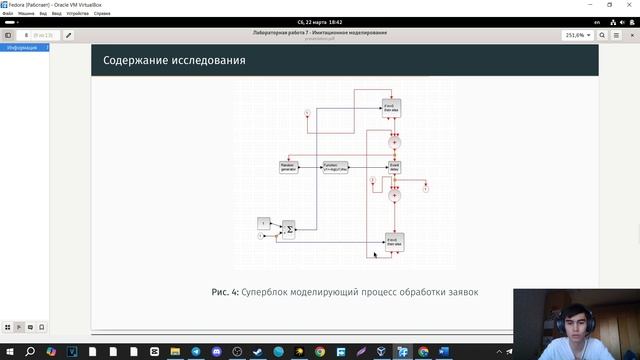Open the hamburger menu of document viewer
Image resolution: width=640 pixels, height=360 pixels.
tap(616, 36)
